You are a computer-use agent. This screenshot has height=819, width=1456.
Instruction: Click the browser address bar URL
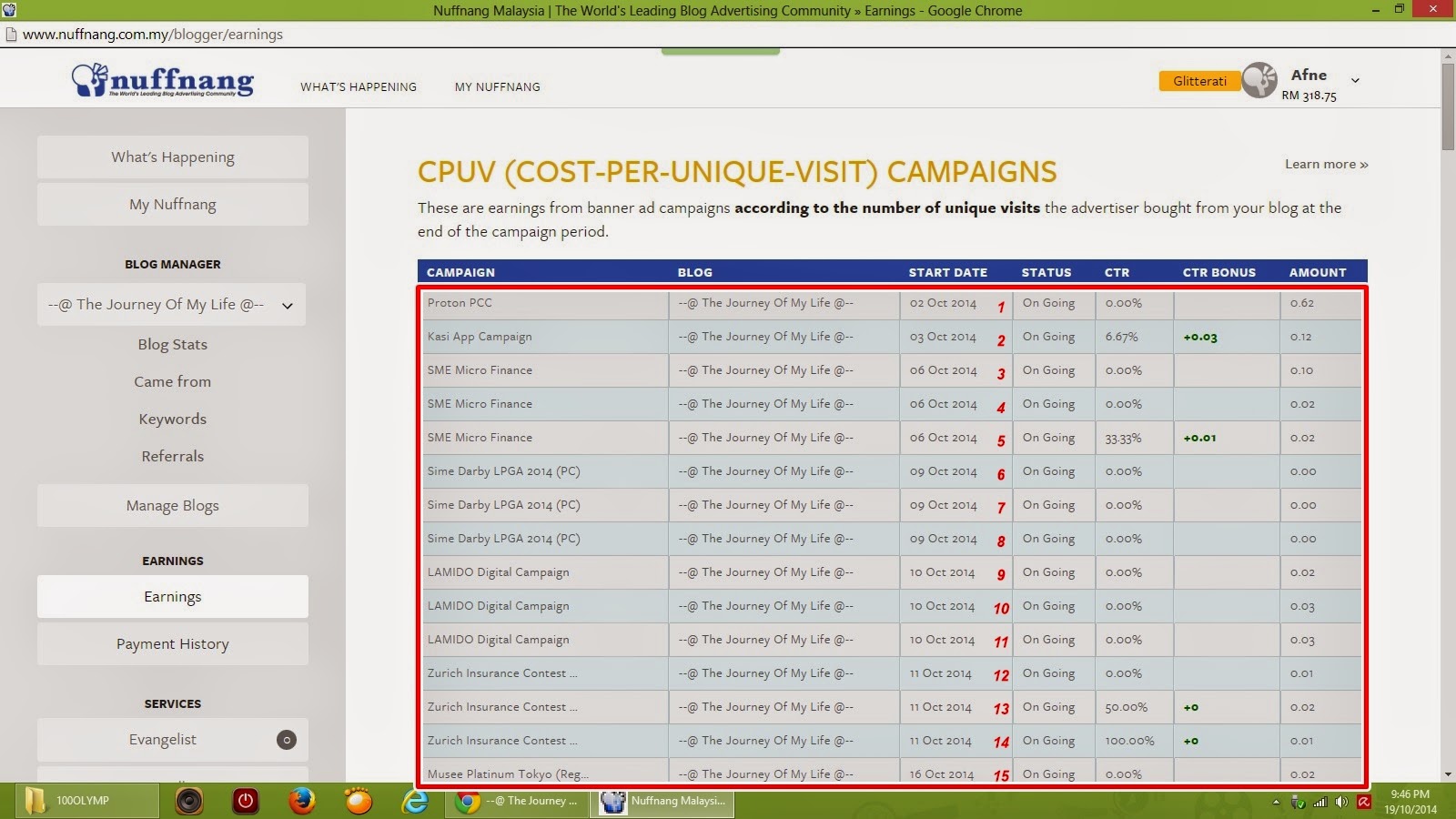(x=153, y=35)
